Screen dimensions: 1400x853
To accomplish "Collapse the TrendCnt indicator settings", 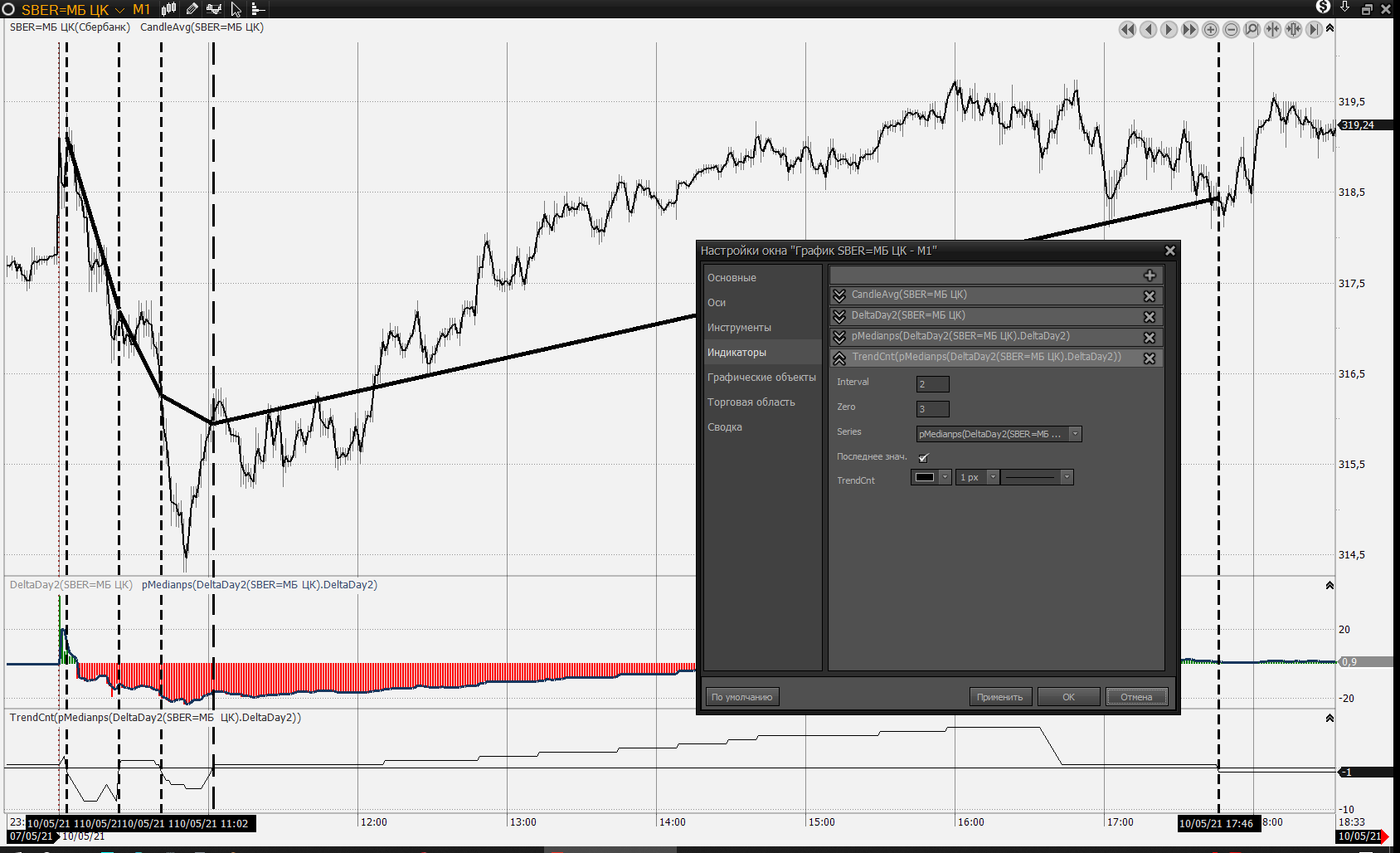I will [x=839, y=358].
